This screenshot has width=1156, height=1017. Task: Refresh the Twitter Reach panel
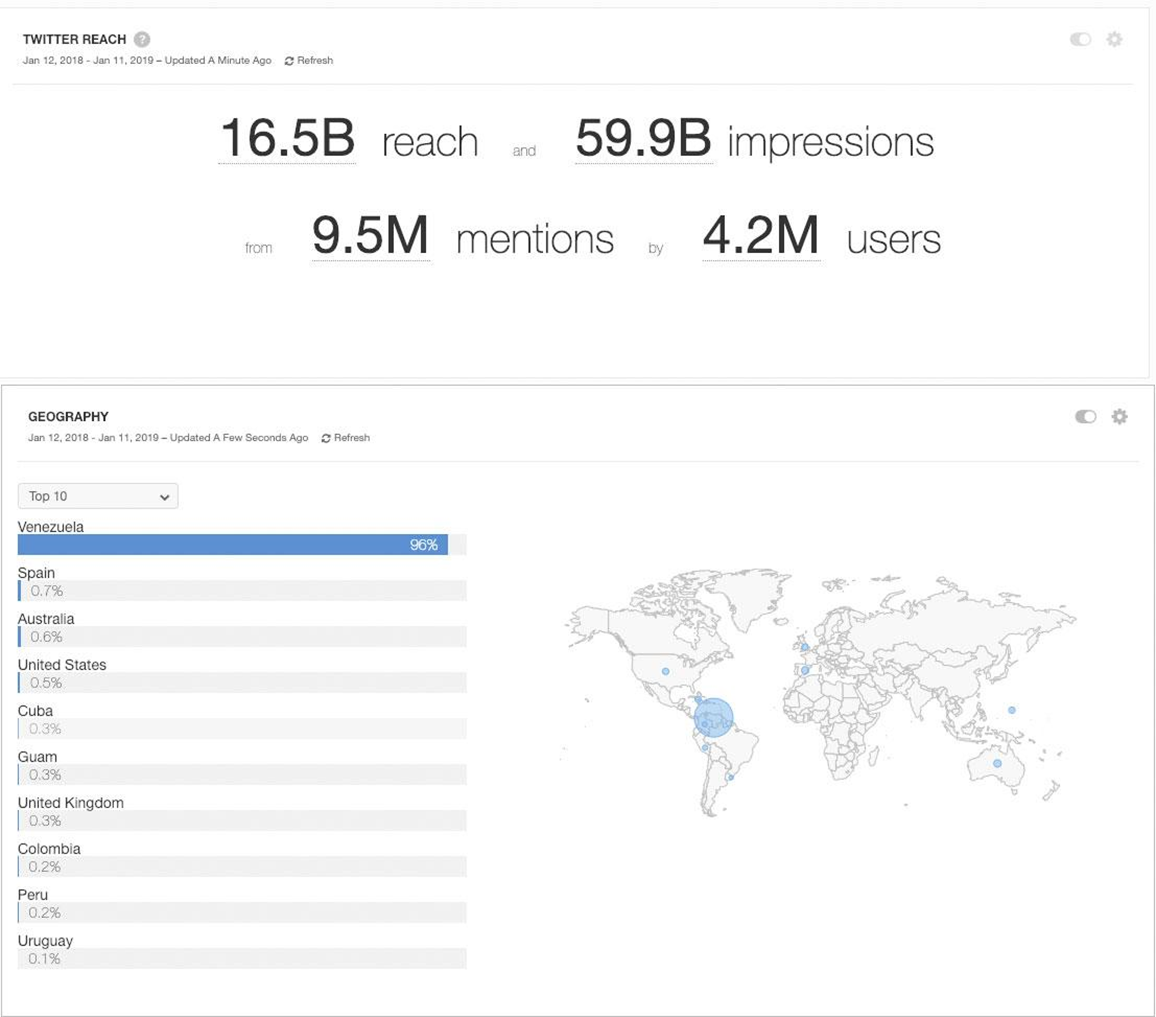tap(309, 60)
